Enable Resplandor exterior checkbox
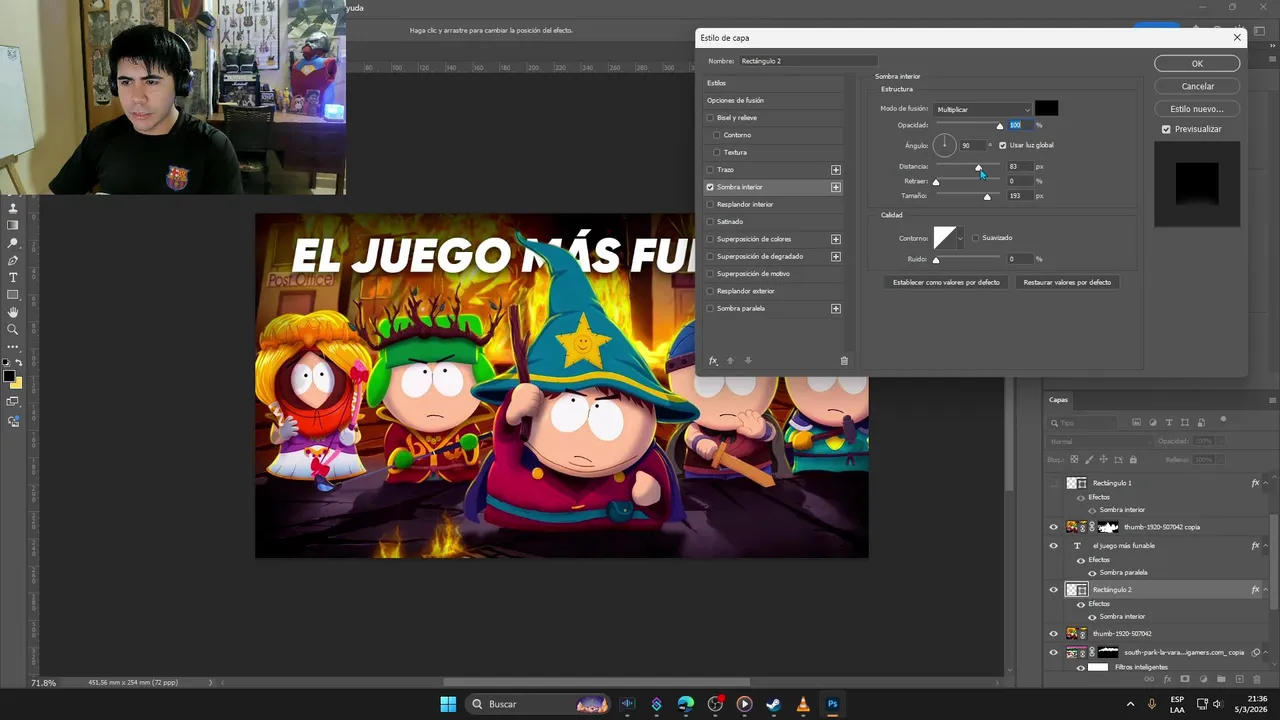 click(710, 291)
